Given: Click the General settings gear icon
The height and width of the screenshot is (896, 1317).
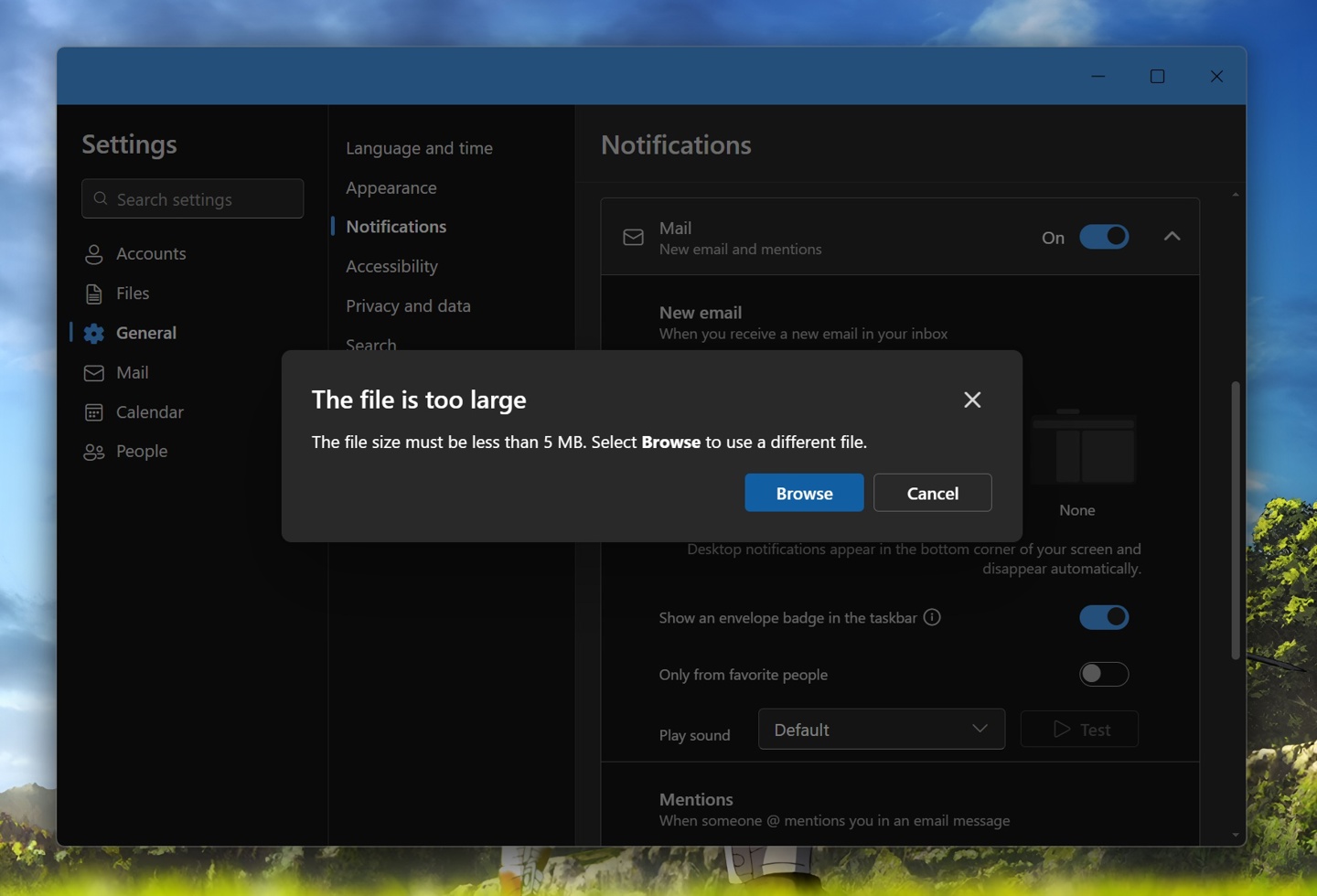Looking at the screenshot, I should pyautogui.click(x=94, y=333).
